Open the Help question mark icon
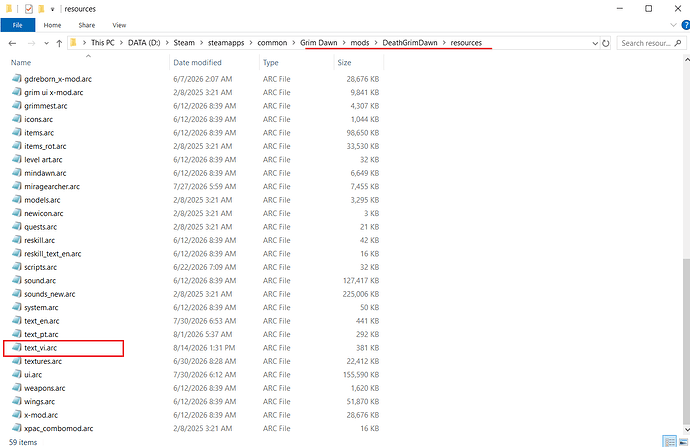Viewport: 690px width, 447px height. (x=686, y=25)
